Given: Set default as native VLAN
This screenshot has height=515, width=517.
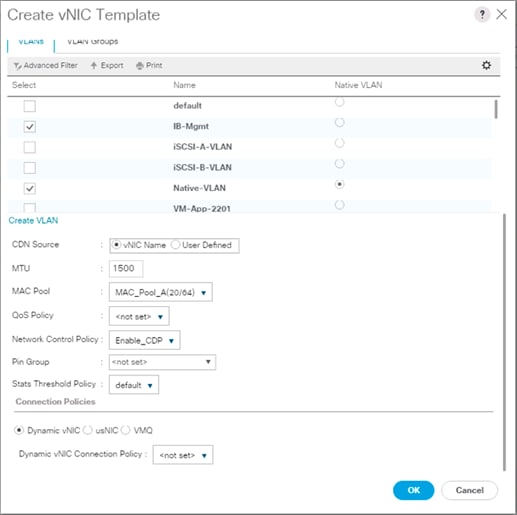Looking at the screenshot, I should point(339,102).
